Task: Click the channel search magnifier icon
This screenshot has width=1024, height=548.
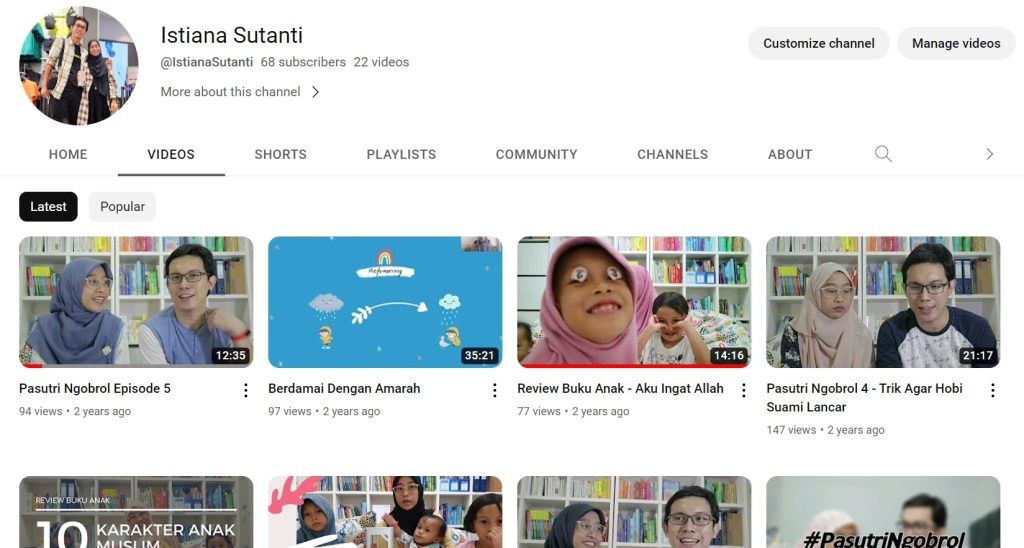Action: (x=883, y=154)
